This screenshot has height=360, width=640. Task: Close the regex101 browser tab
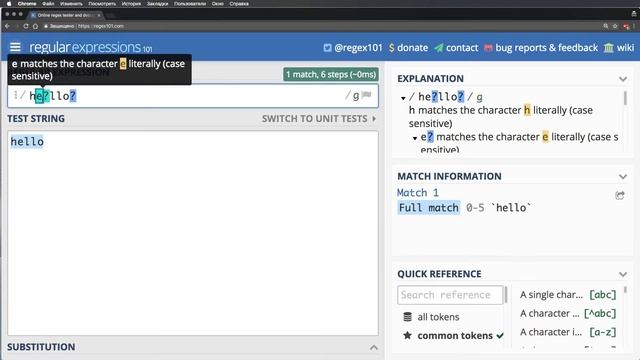pyautogui.click(x=99, y=15)
